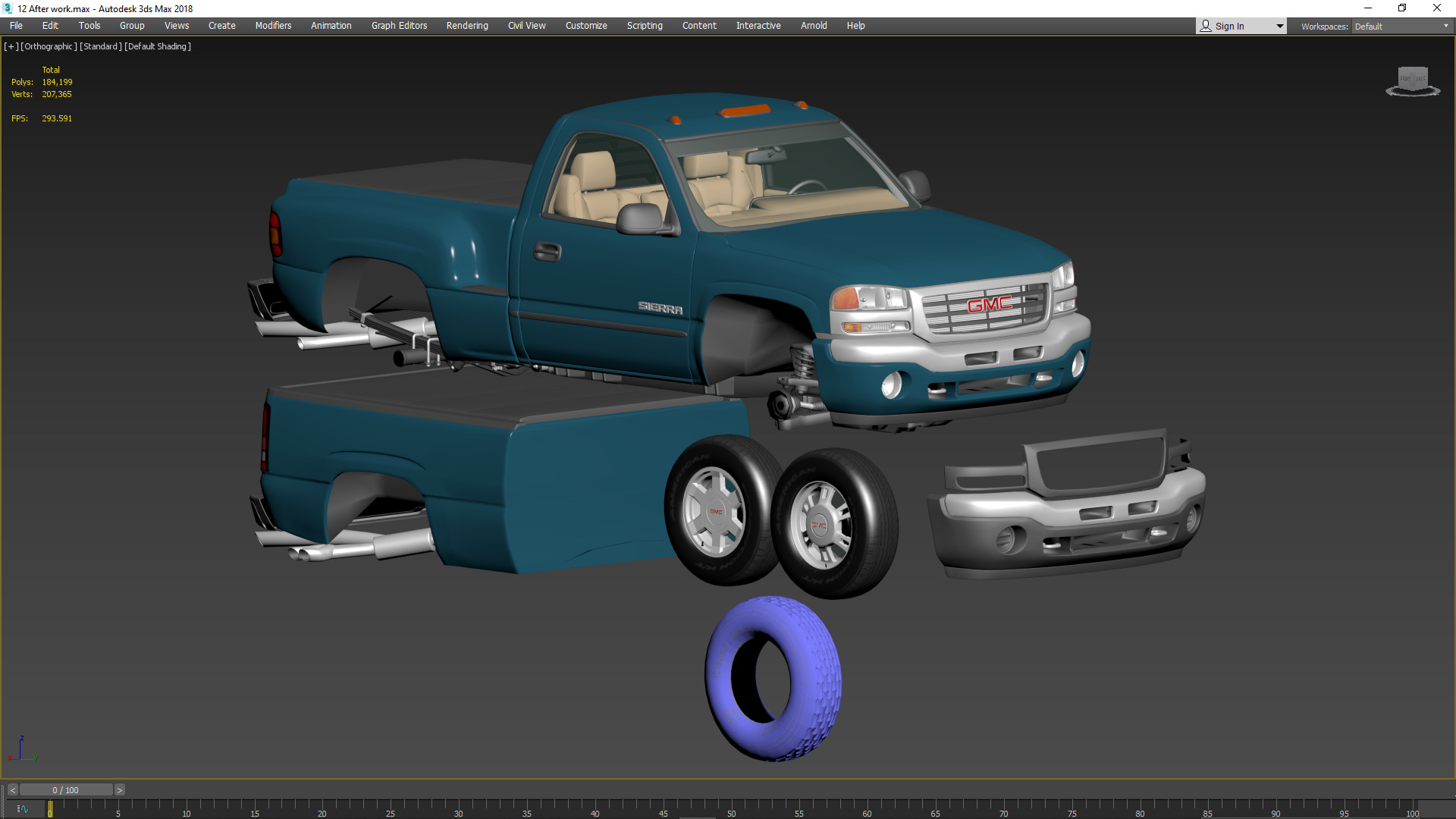This screenshot has width=1456, height=819.
Task: Open the Rendering menu
Action: pyautogui.click(x=467, y=26)
